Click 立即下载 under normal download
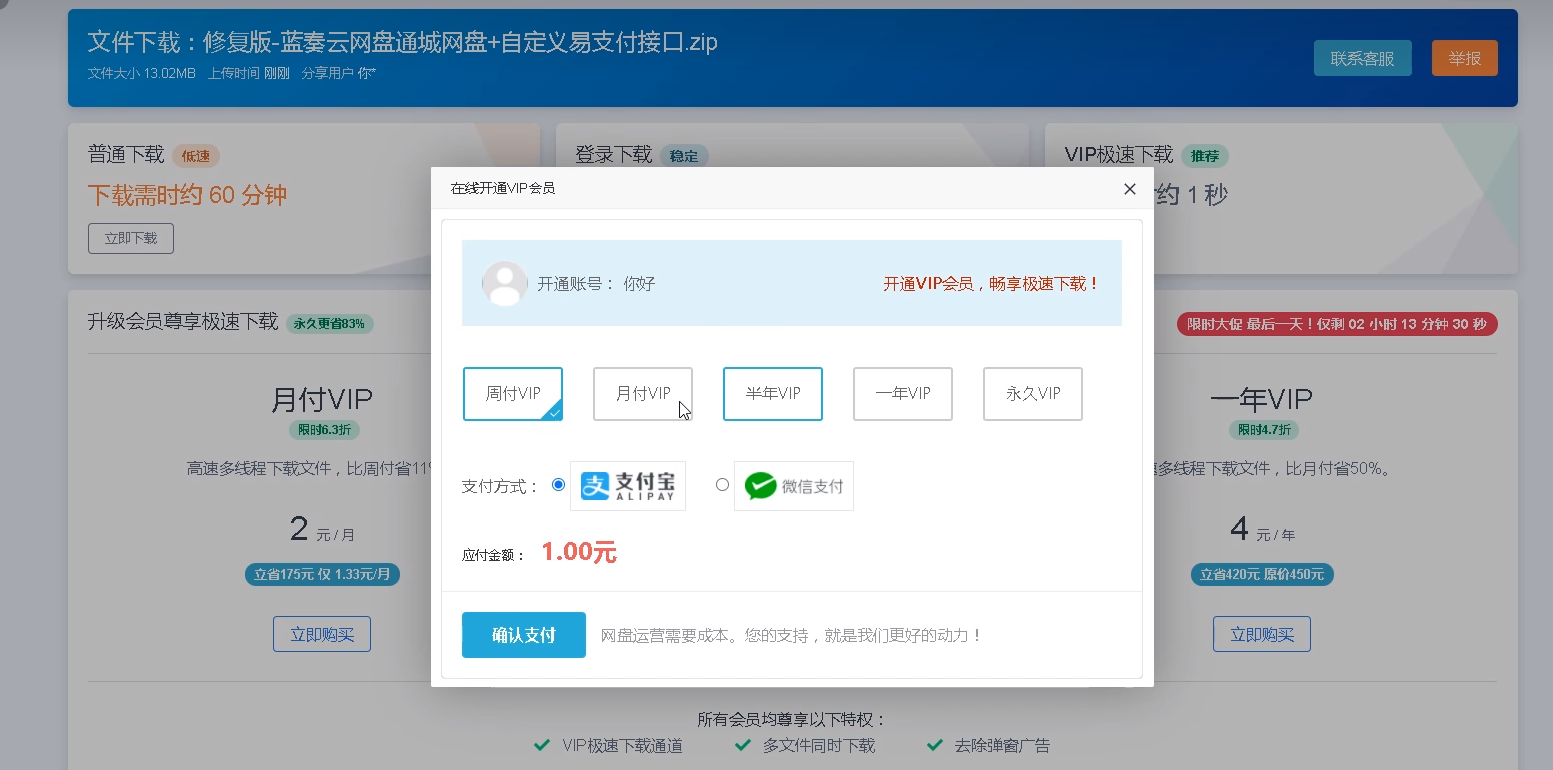This screenshot has width=1553, height=770. tap(131, 238)
